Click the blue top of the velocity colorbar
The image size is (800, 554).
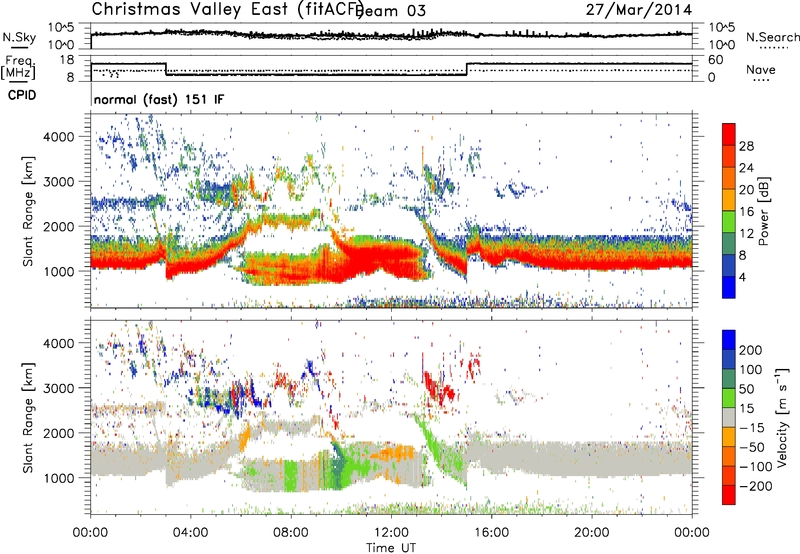pos(729,339)
